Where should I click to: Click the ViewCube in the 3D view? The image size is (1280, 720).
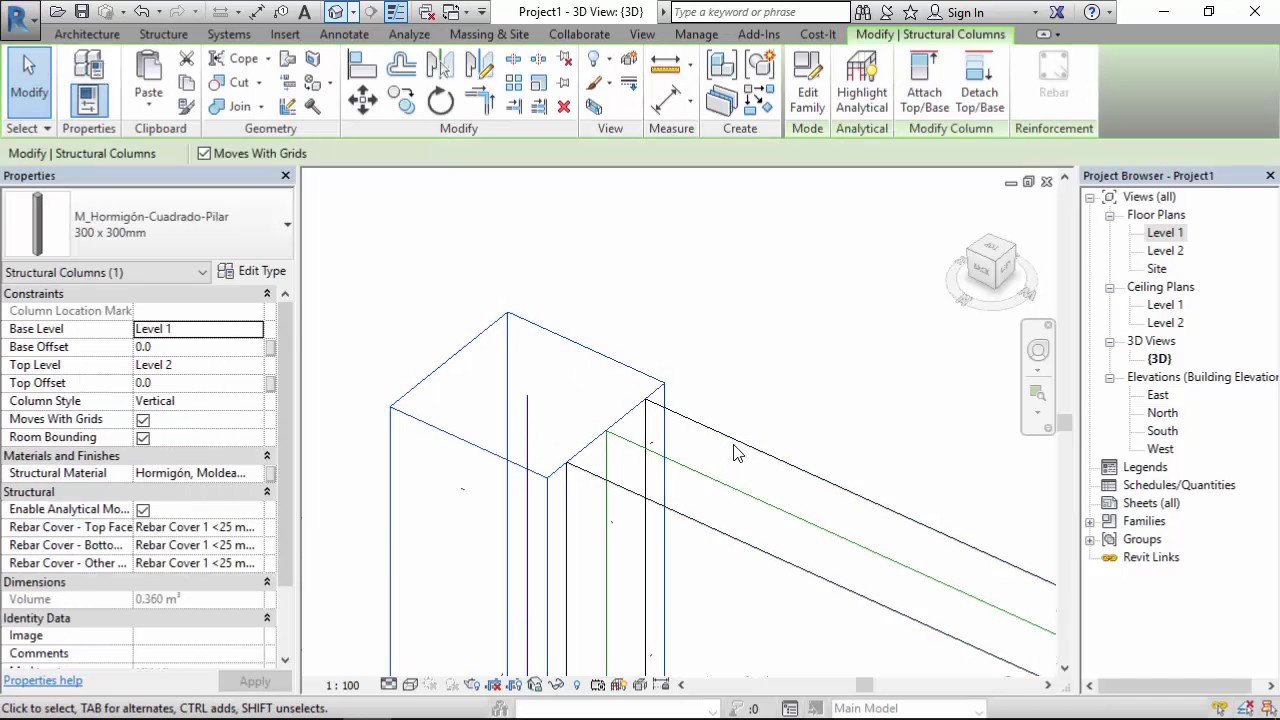(x=991, y=265)
